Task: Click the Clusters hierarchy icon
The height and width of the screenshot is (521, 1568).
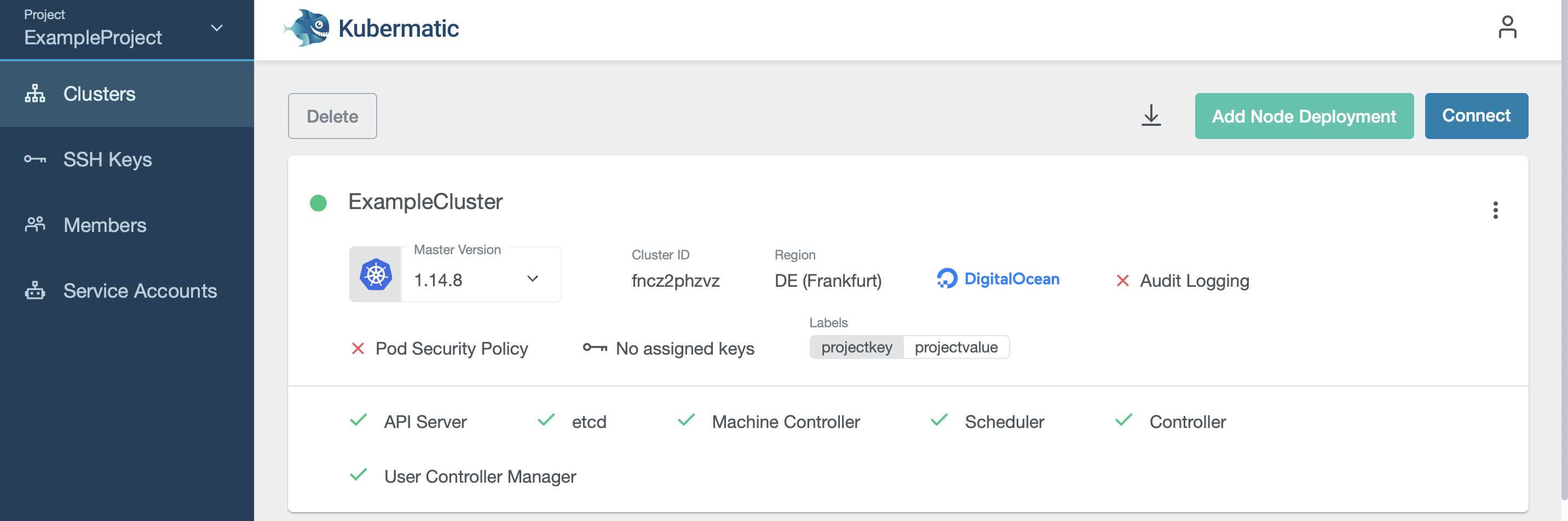Action: [x=34, y=94]
